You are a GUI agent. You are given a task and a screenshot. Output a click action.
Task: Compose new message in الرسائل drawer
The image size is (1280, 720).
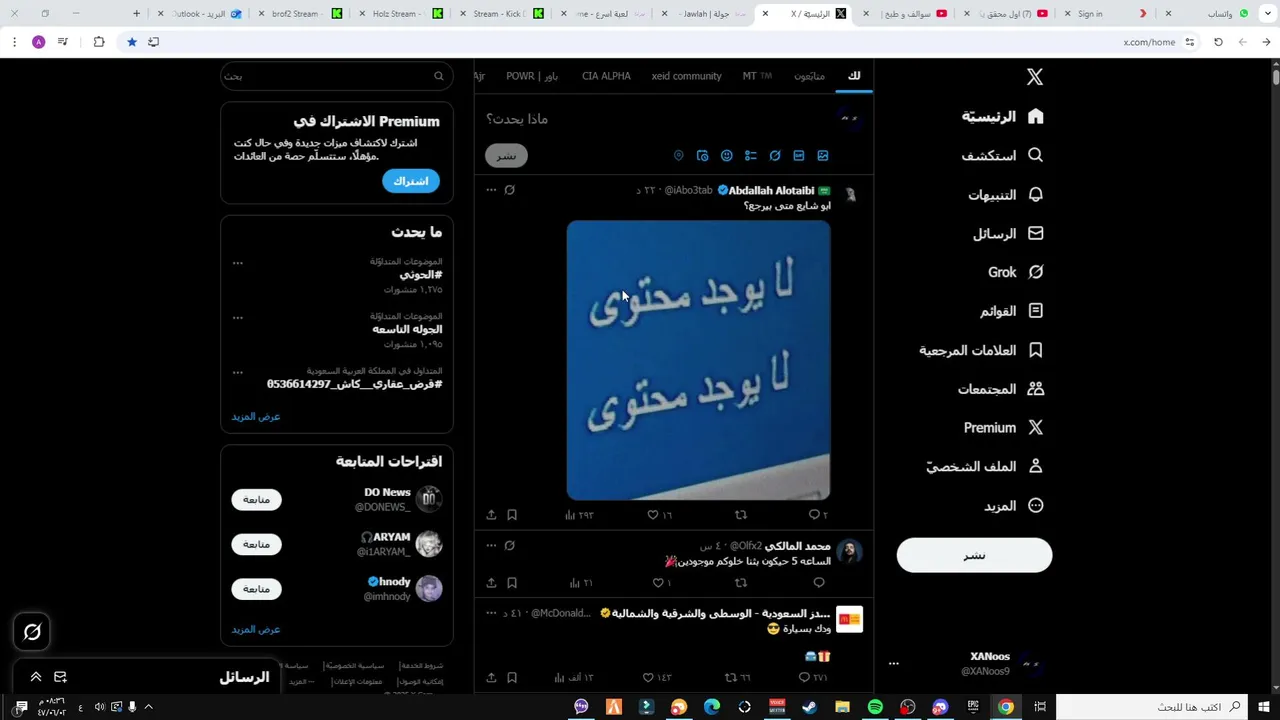click(x=60, y=677)
